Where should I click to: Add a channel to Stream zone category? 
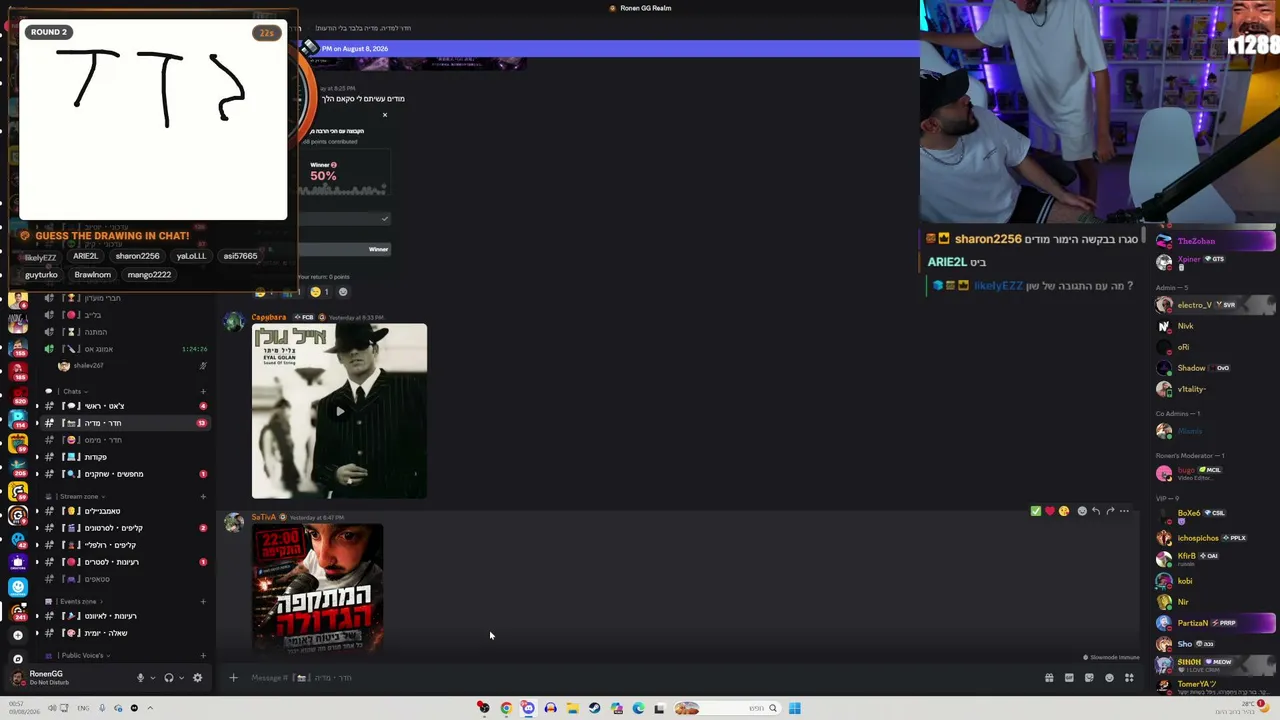pyautogui.click(x=203, y=496)
